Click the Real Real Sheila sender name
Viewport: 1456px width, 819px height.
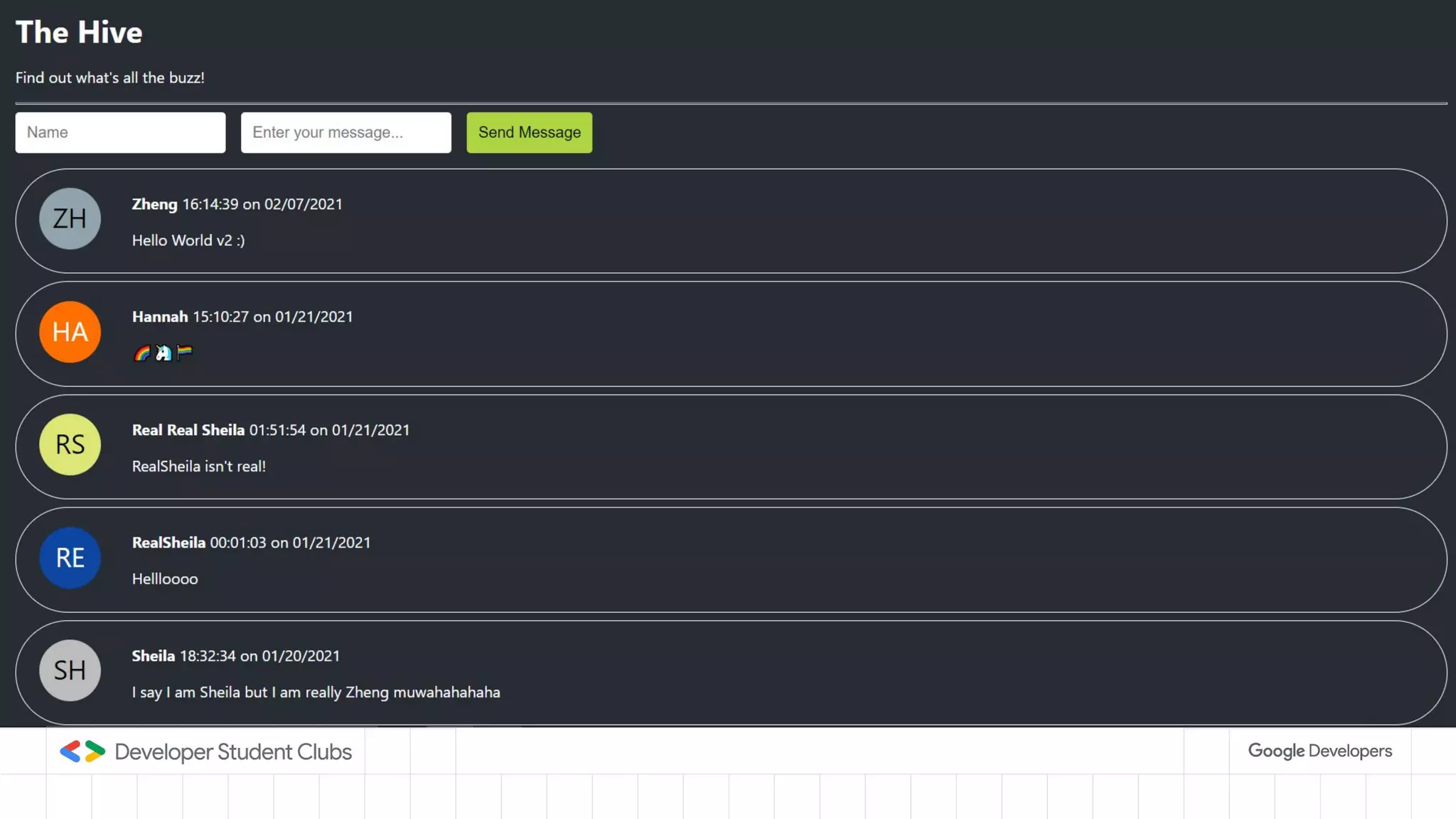pos(188,430)
